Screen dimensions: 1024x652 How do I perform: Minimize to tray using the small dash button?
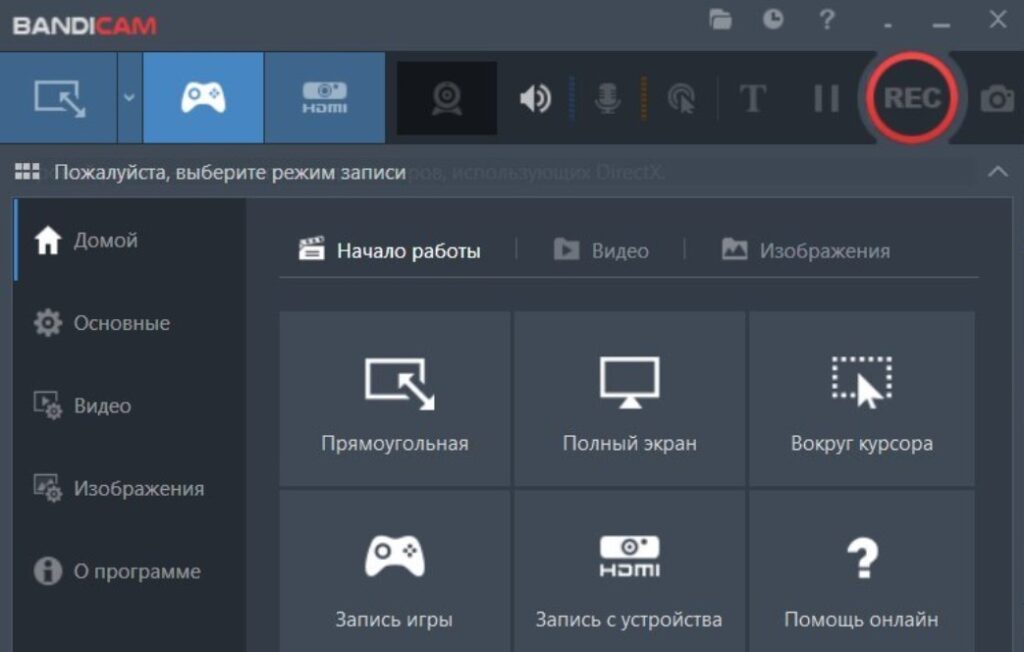point(888,25)
